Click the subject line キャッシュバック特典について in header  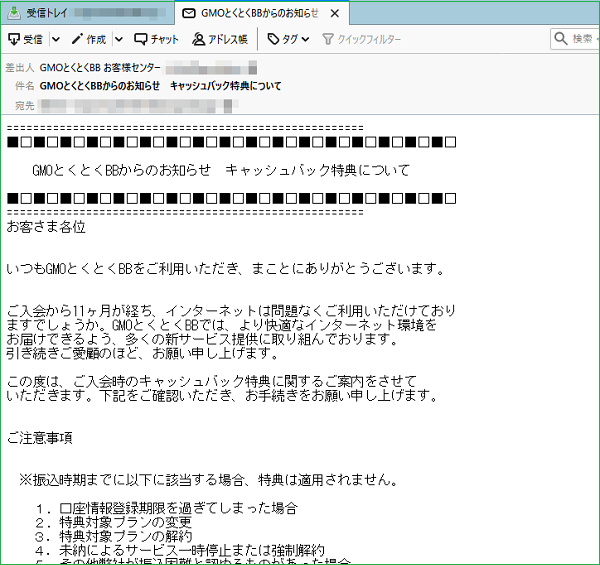pyautogui.click(x=225, y=86)
